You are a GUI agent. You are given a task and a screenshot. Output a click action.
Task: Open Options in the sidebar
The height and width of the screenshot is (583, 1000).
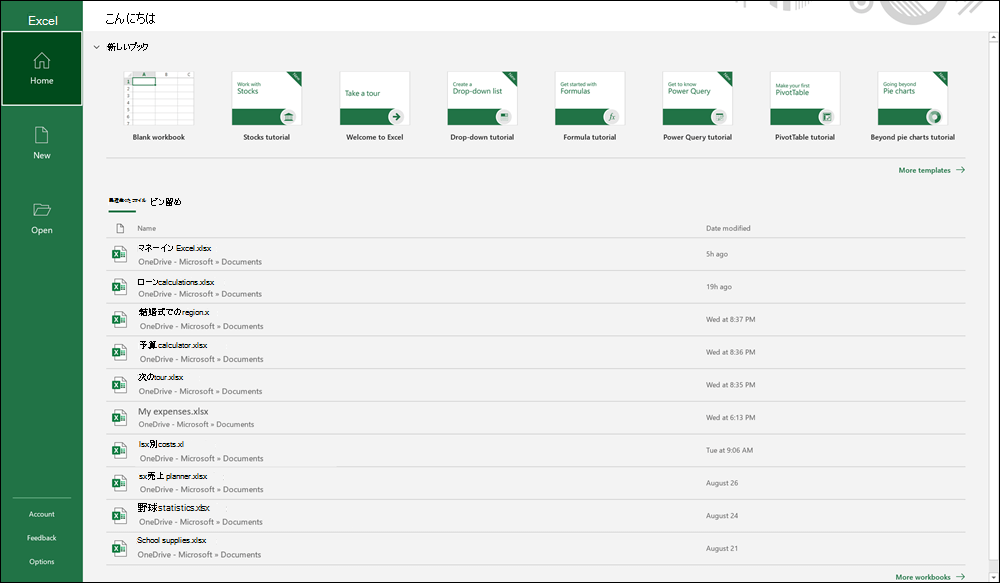(41, 561)
